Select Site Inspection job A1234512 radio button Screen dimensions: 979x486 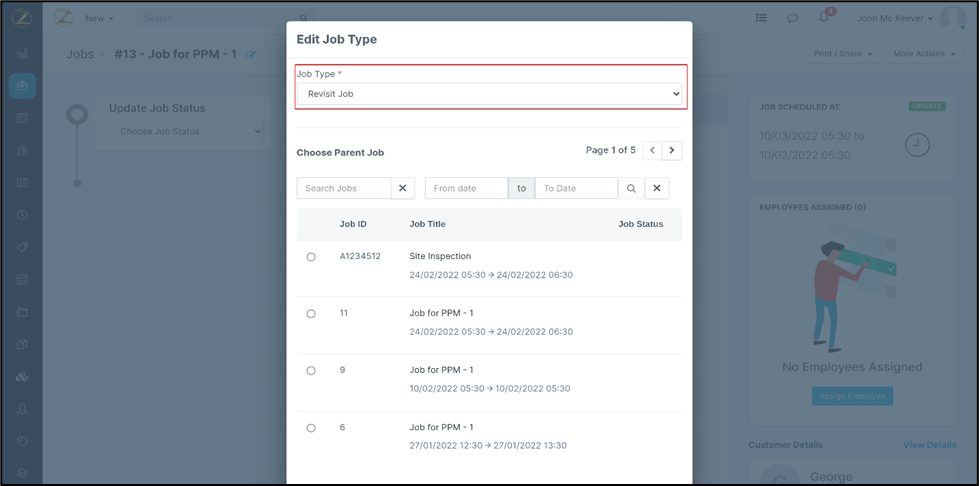coord(311,257)
